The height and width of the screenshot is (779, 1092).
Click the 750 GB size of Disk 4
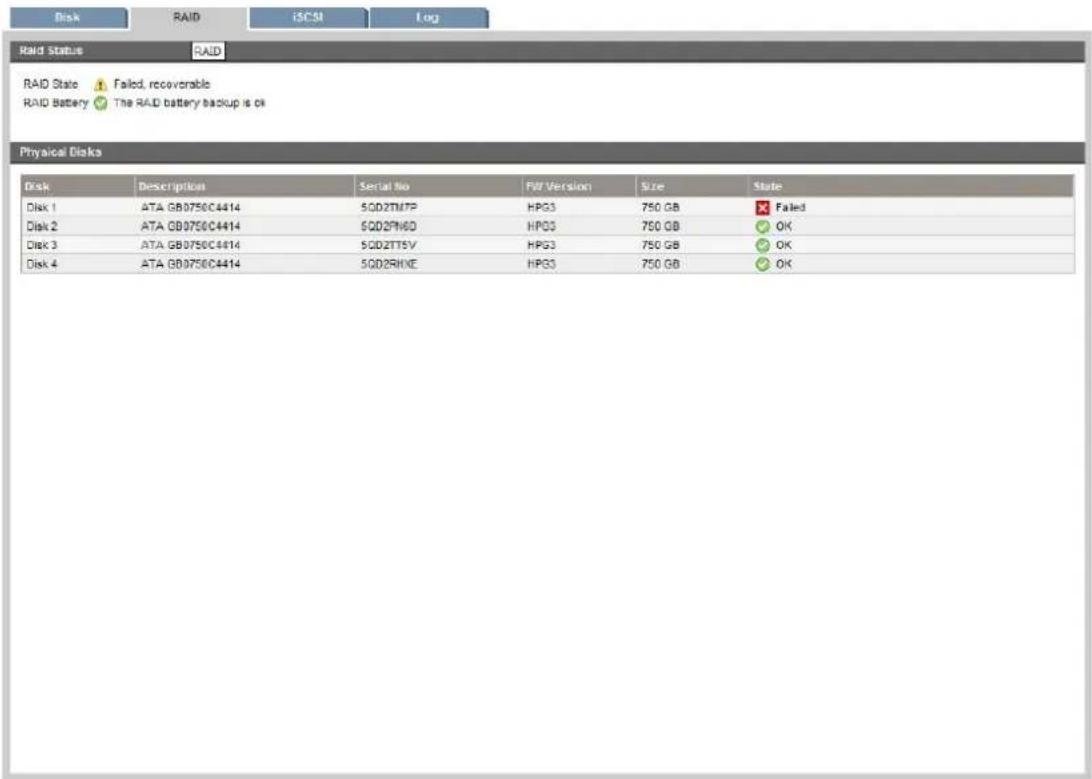(x=660, y=264)
